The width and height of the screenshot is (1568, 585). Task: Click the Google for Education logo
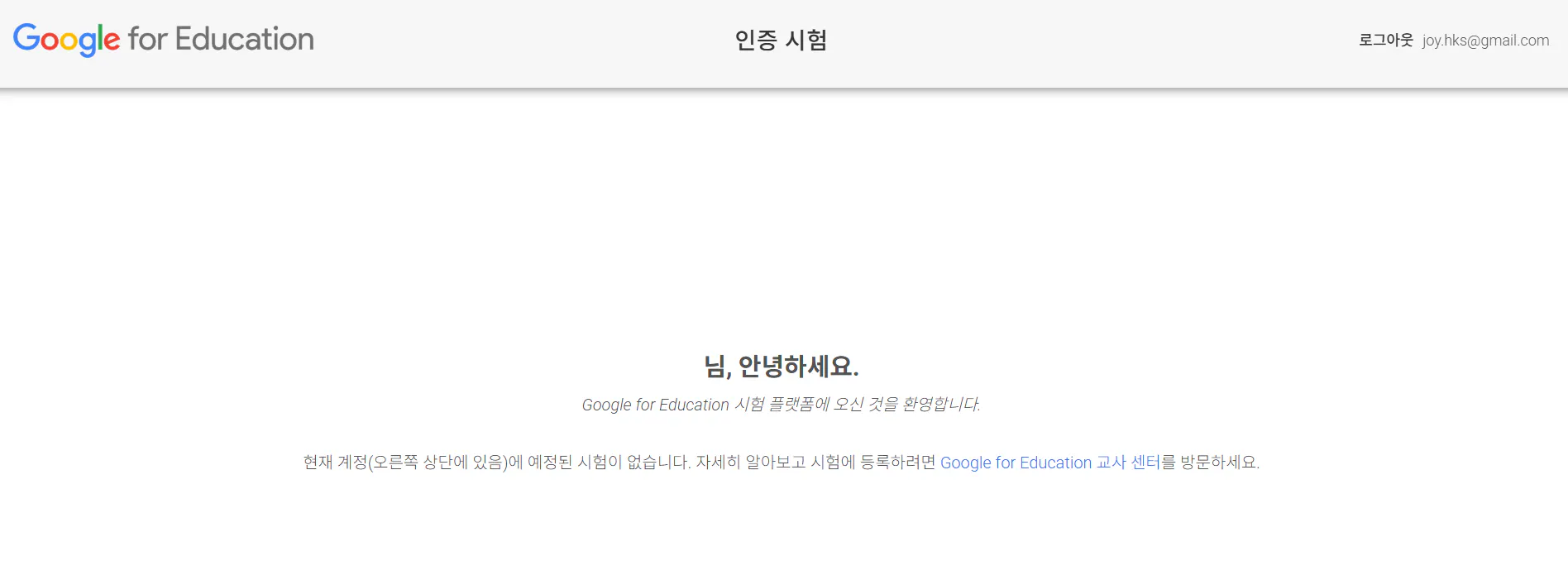click(164, 39)
